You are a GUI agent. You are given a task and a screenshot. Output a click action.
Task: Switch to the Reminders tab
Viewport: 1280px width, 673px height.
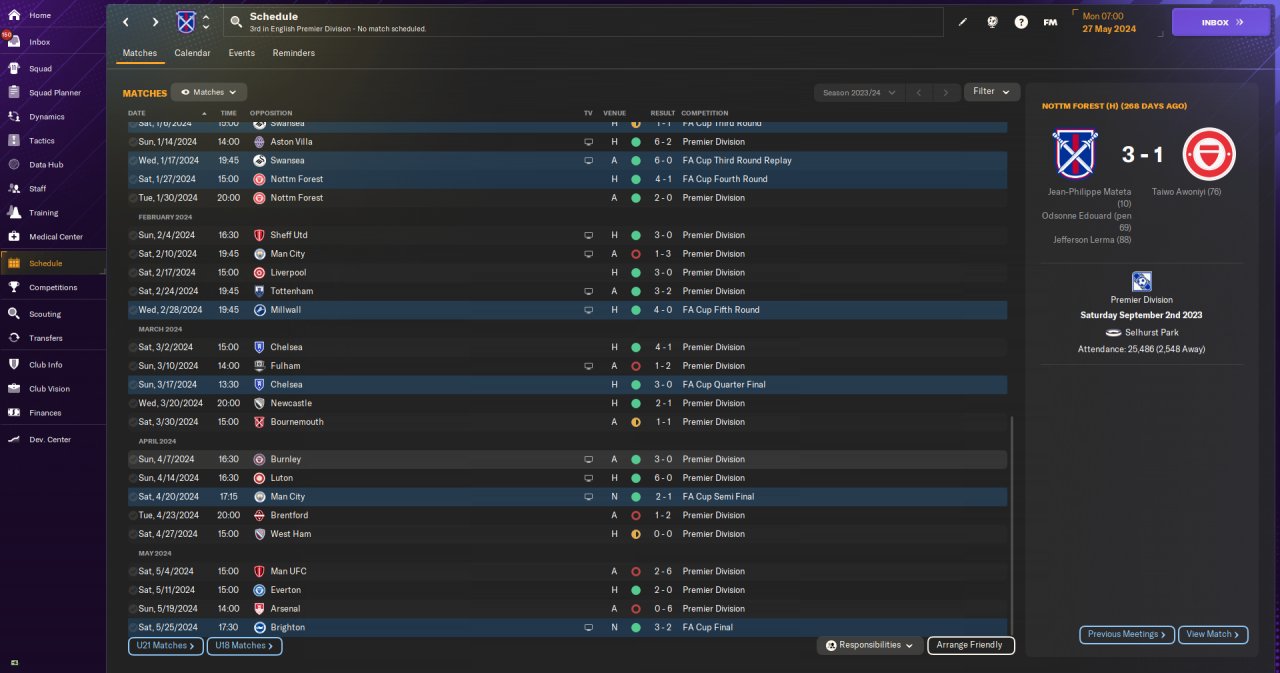293,53
